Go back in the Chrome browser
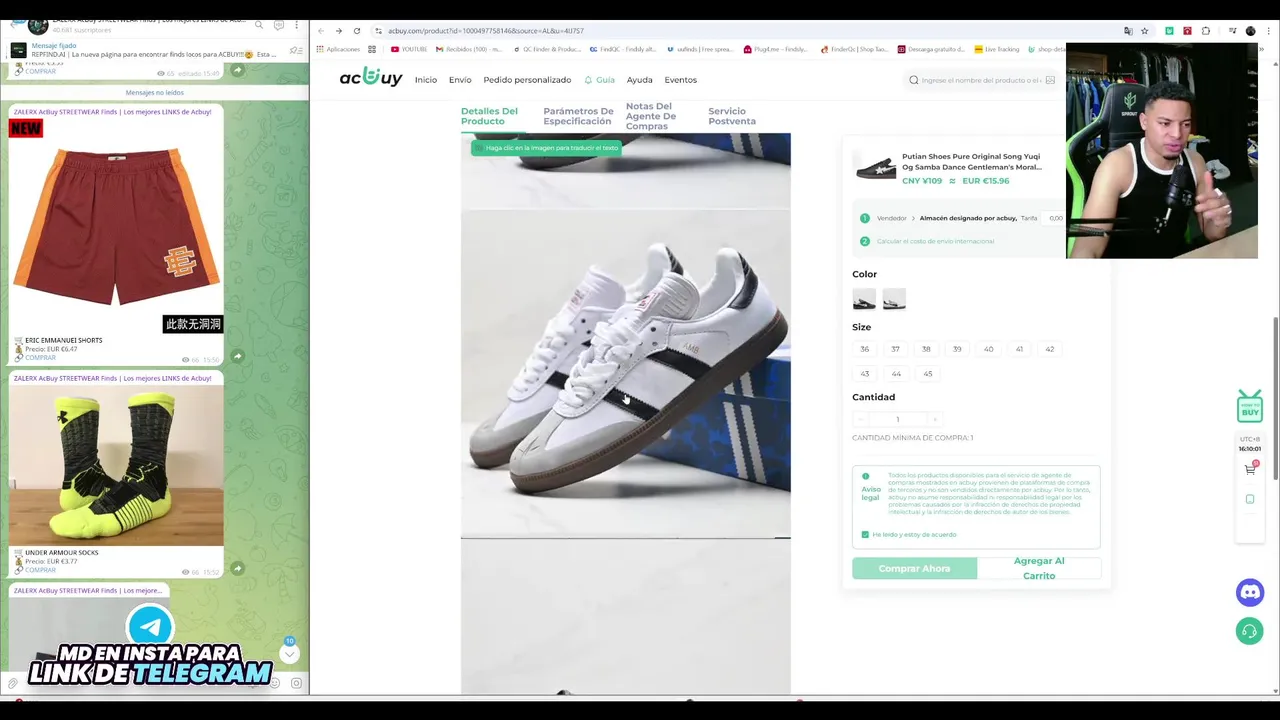Image resolution: width=1280 pixels, height=720 pixels. point(321,31)
